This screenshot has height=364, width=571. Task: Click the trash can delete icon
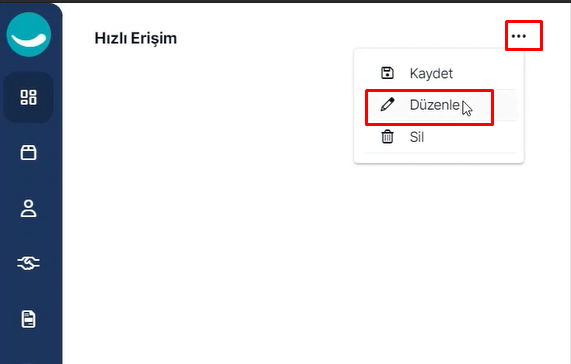tap(387, 136)
